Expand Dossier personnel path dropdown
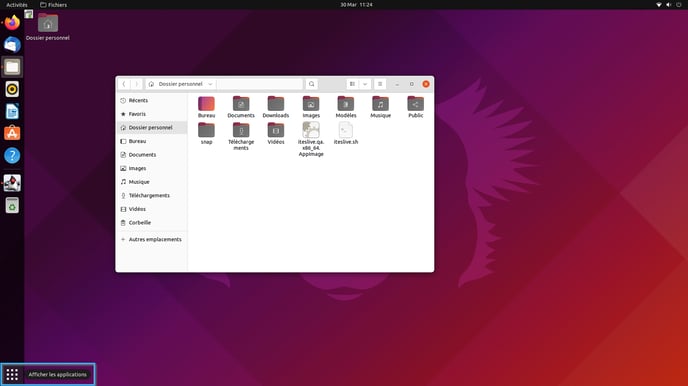 click(x=210, y=84)
